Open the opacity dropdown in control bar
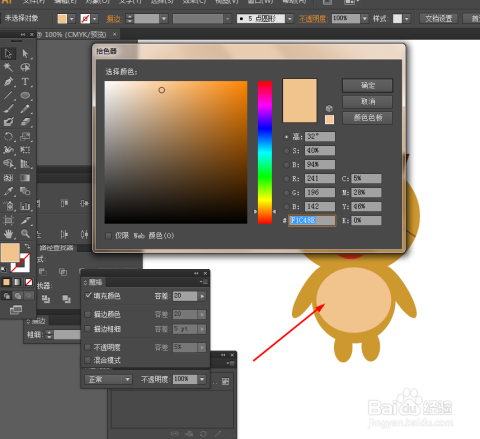This screenshot has width=480, height=439. tap(365, 19)
